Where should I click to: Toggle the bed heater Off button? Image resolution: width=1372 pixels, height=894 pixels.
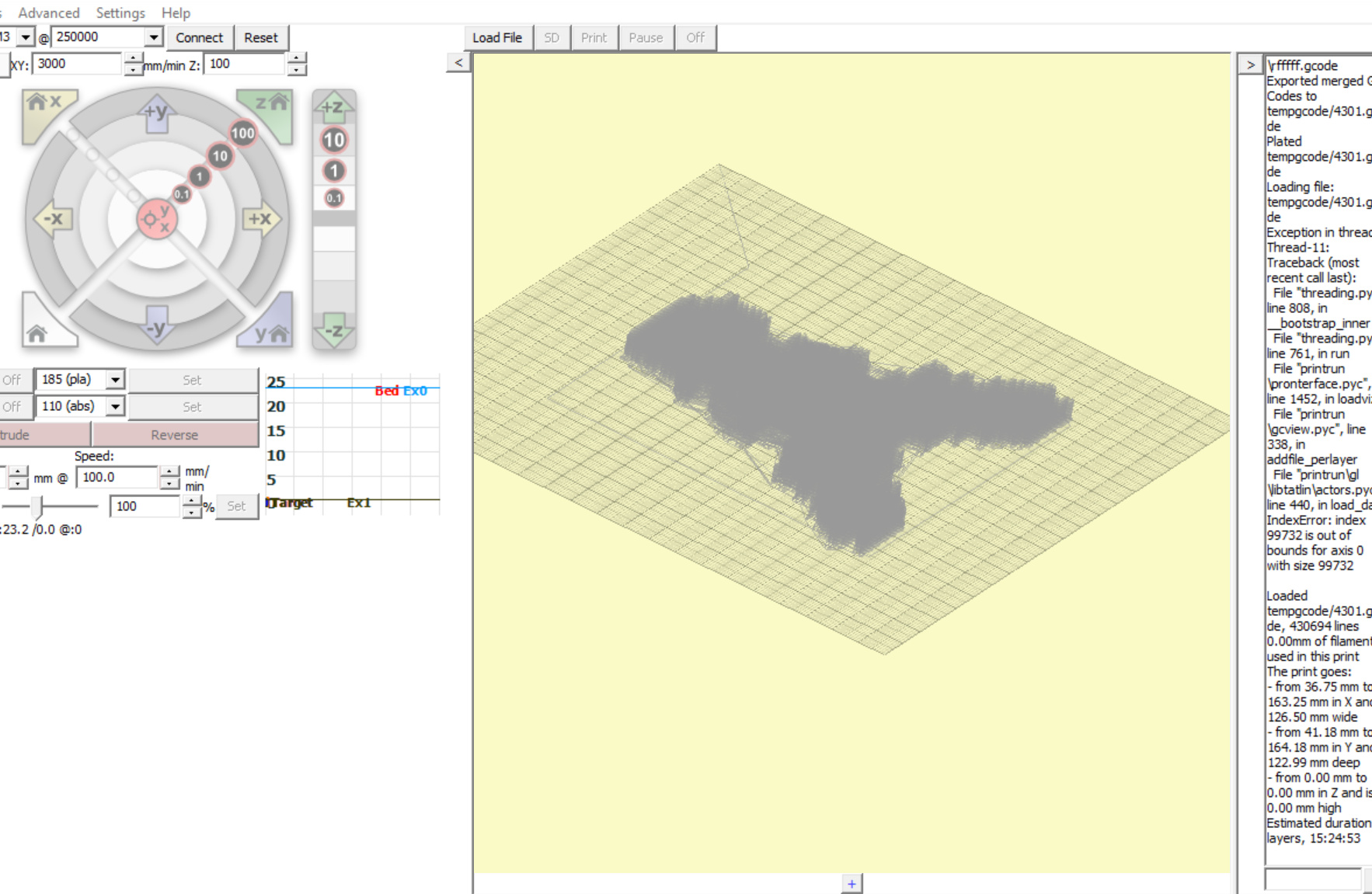(12, 406)
